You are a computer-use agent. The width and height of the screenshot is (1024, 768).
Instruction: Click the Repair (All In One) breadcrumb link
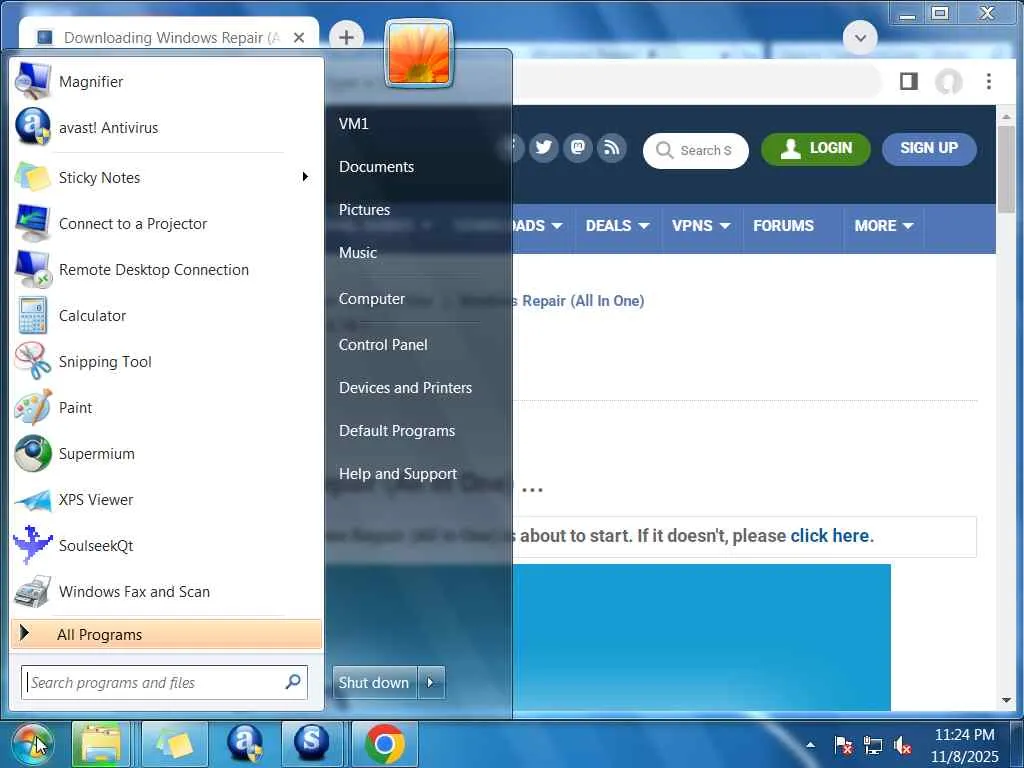tap(583, 301)
